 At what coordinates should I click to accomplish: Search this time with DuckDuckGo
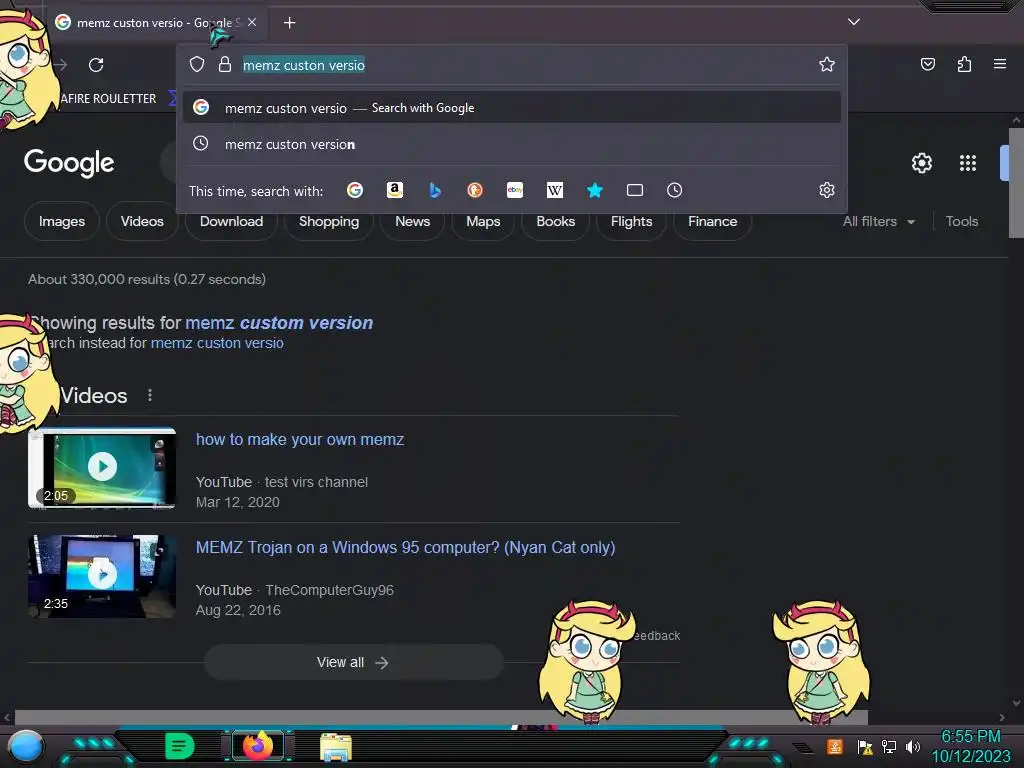[x=475, y=190]
